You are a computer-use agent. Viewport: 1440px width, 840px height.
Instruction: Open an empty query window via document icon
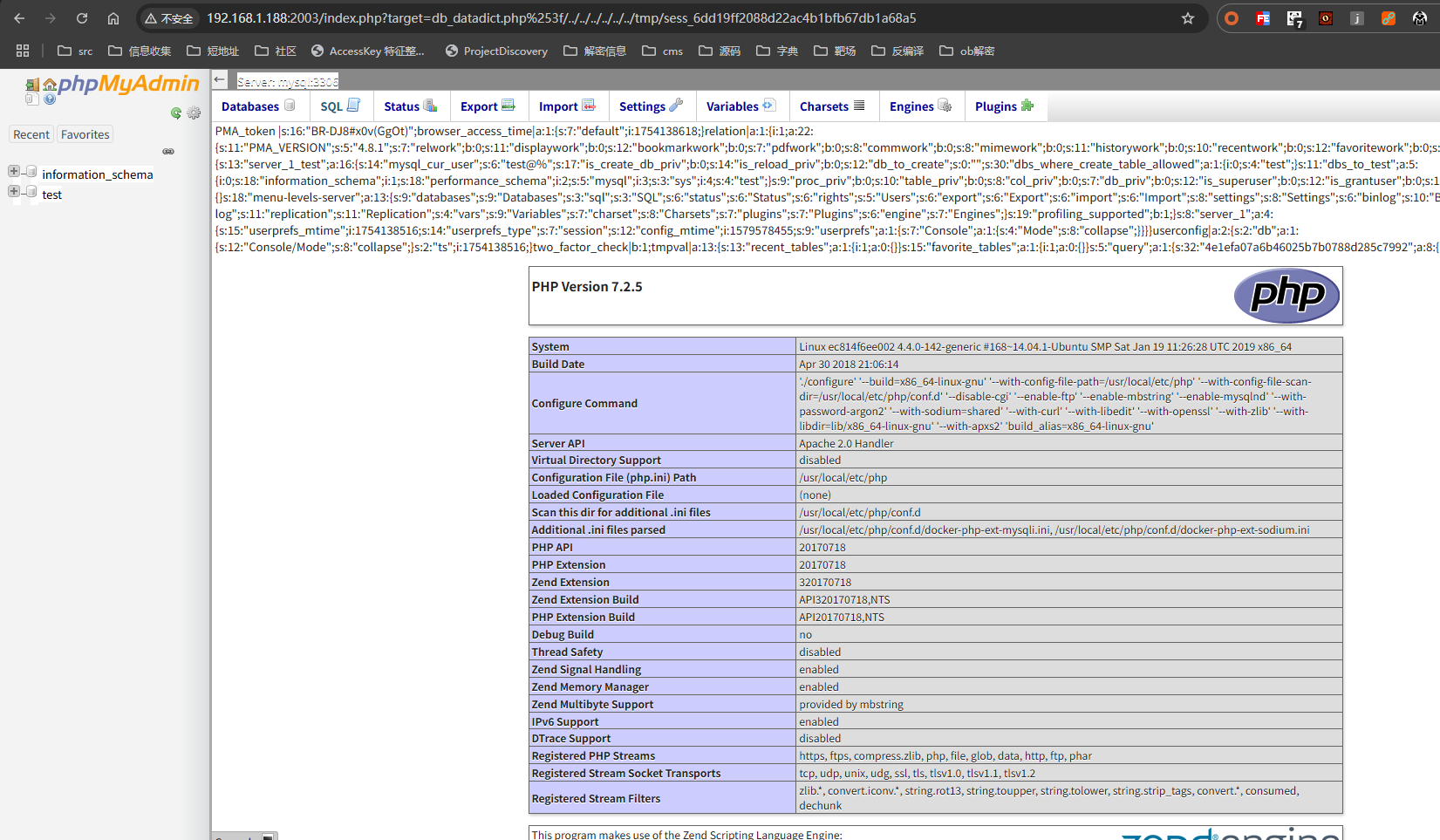tap(31, 99)
